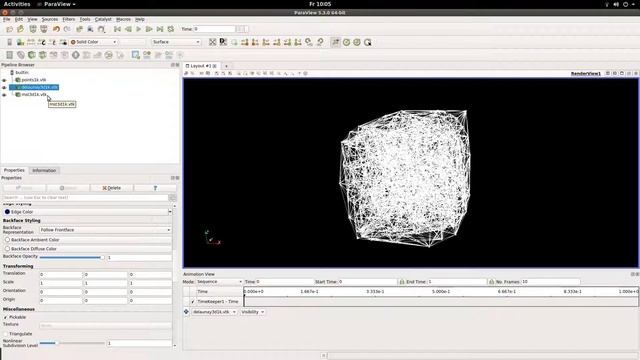Select the mst3d1k.vtk pipeline item
The width and height of the screenshot is (640, 360).
coord(34,95)
